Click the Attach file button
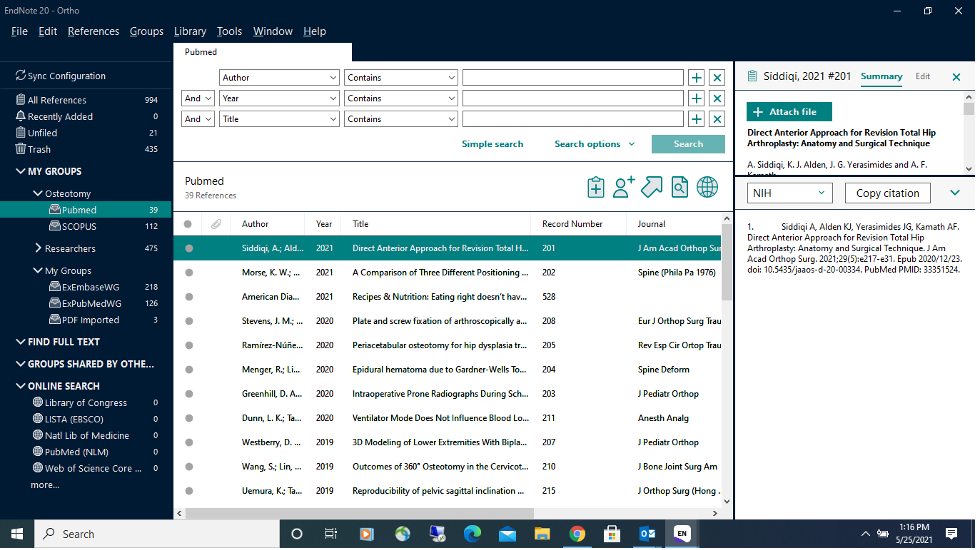The width and height of the screenshot is (977, 550). 789,111
